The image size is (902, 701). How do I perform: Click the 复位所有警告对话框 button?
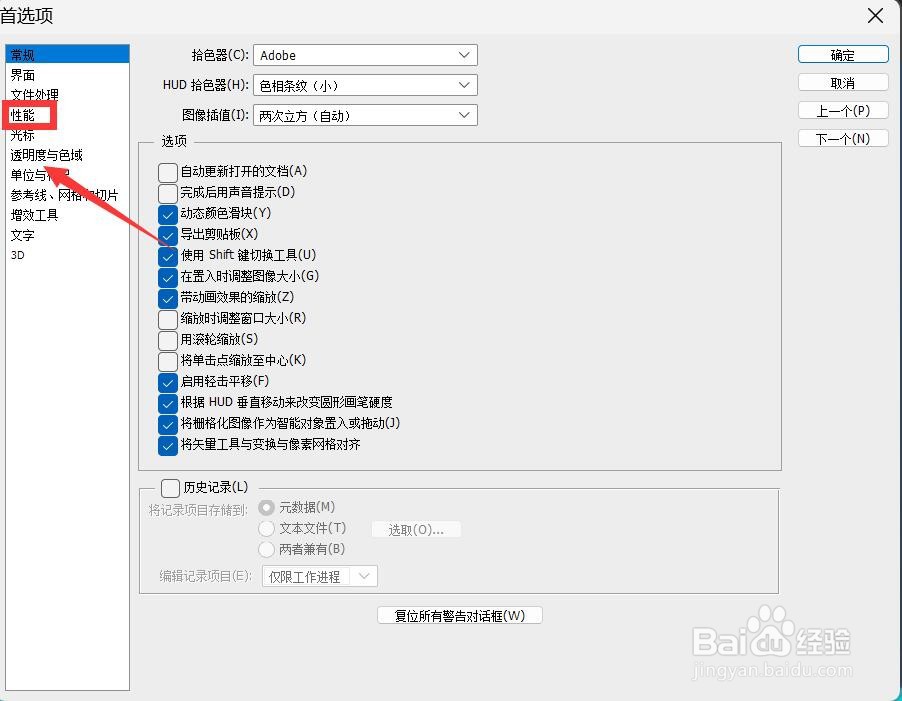click(x=459, y=615)
